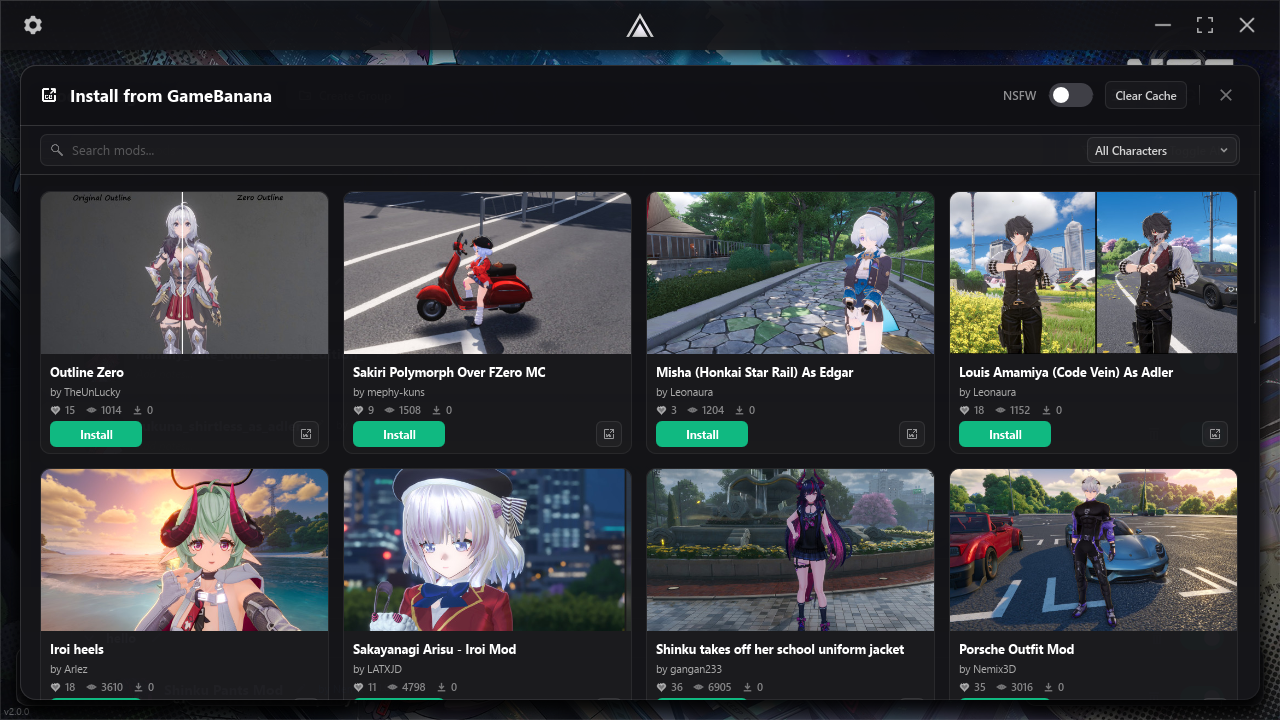Click the 'v2.0.0' version label
Image resolution: width=1280 pixels, height=720 pixels.
point(15,712)
